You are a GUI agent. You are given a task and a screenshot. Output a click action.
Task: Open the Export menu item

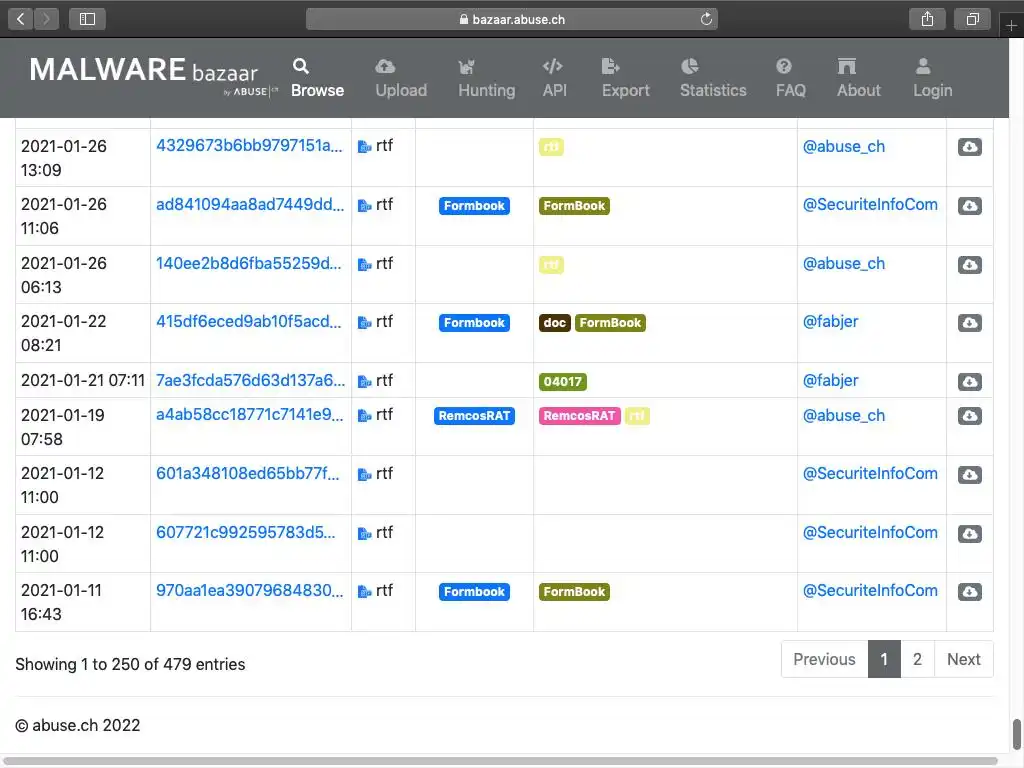626,78
